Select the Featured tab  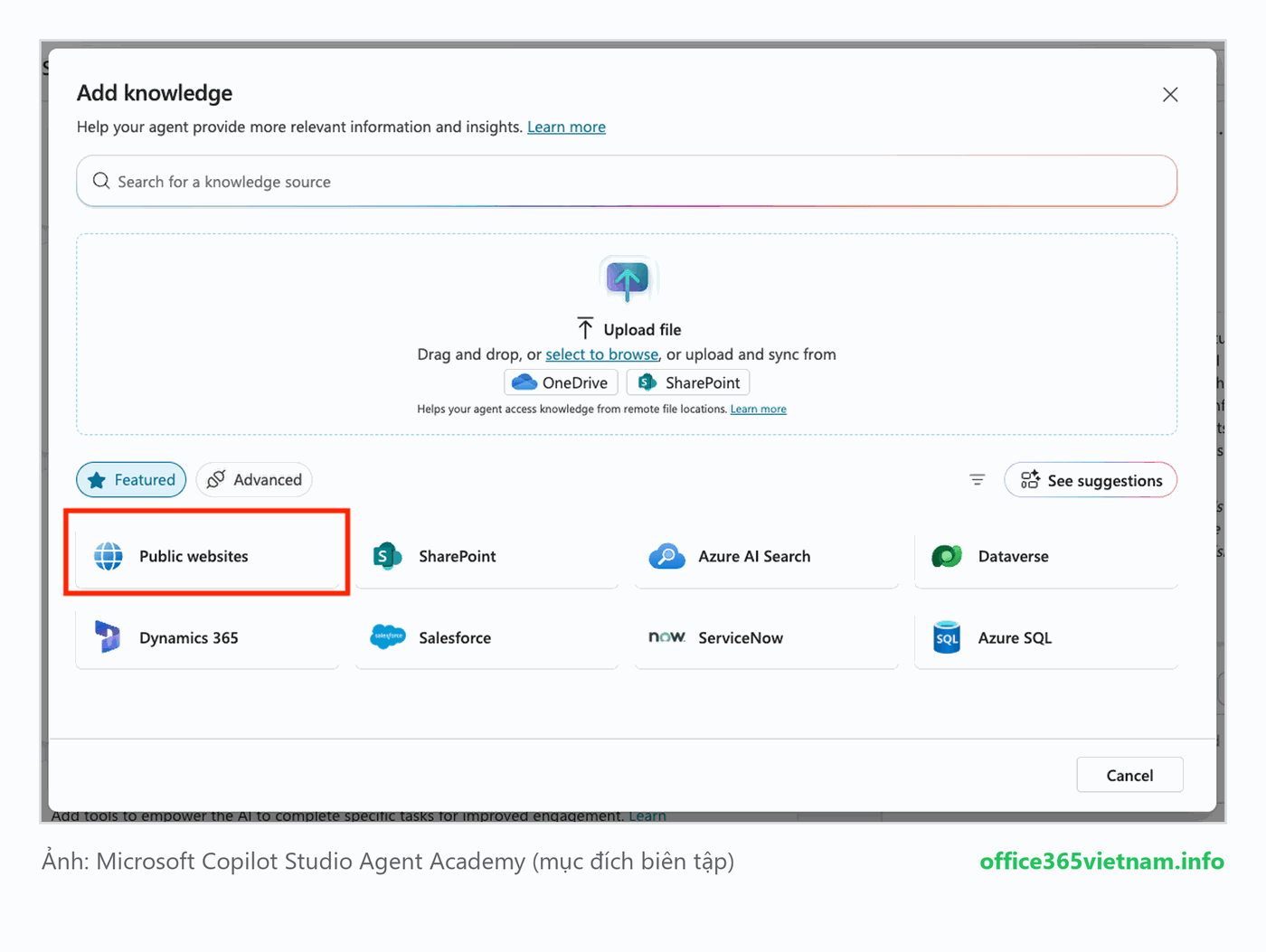pyautogui.click(x=131, y=480)
